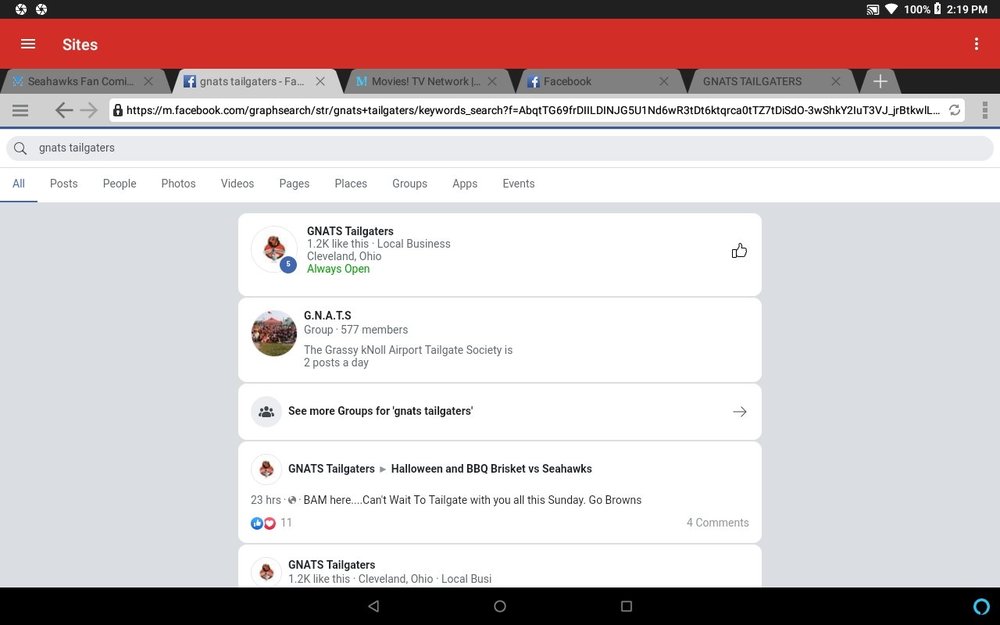This screenshot has height=625, width=1000.
Task: Open Alexa icon in navigation bar
Action: tap(982, 606)
